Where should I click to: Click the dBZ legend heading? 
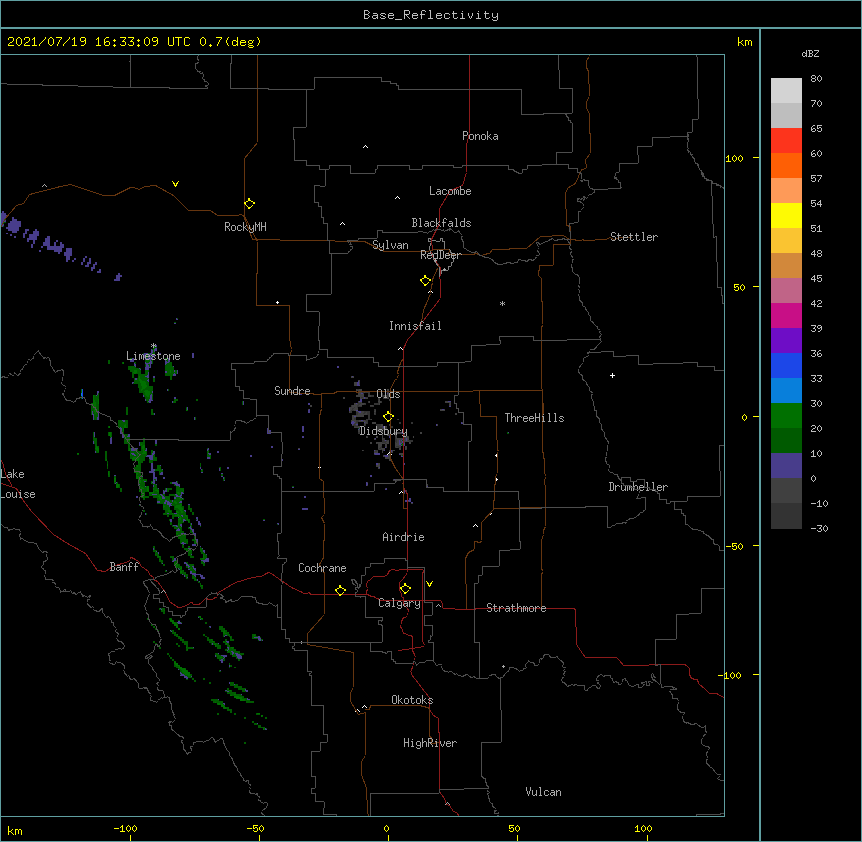[810, 54]
